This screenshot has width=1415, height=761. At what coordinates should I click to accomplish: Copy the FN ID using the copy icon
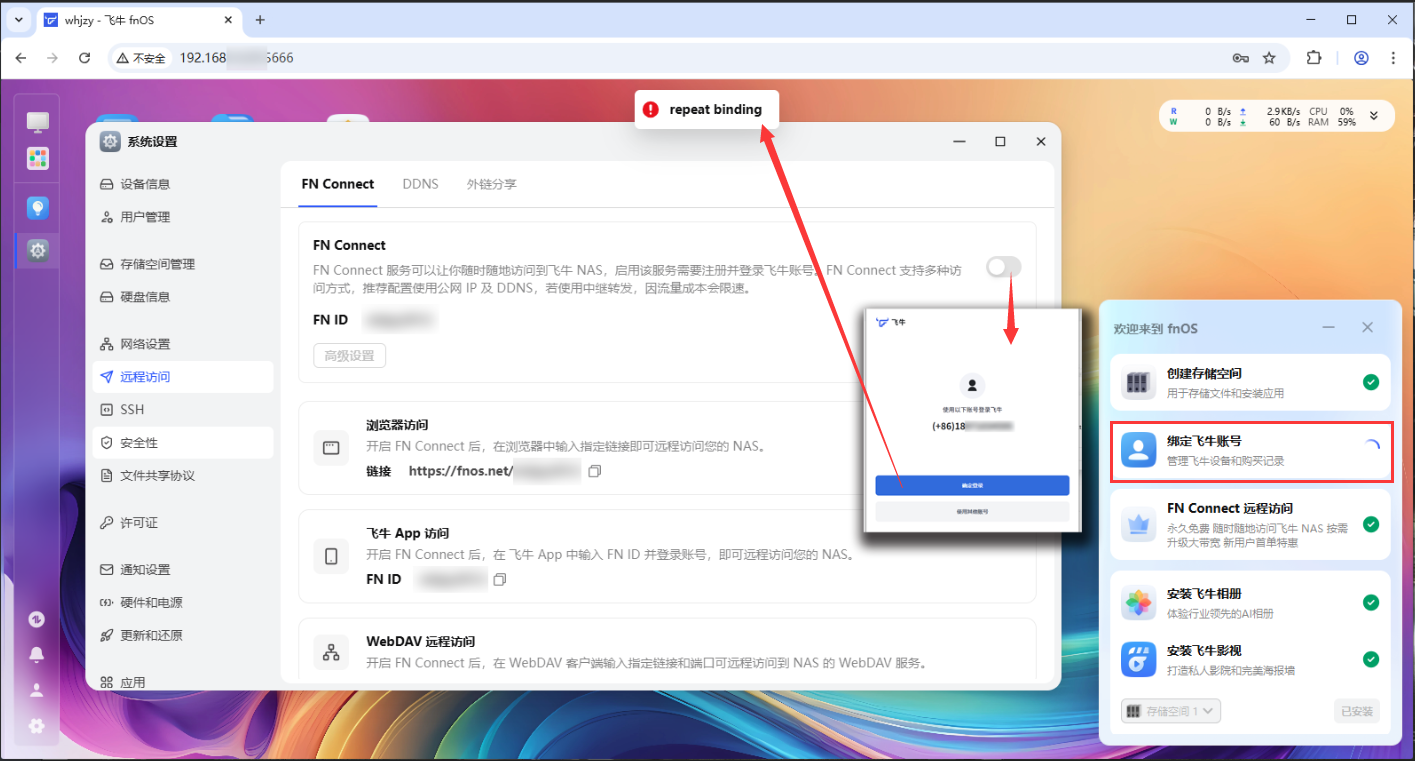(x=500, y=579)
